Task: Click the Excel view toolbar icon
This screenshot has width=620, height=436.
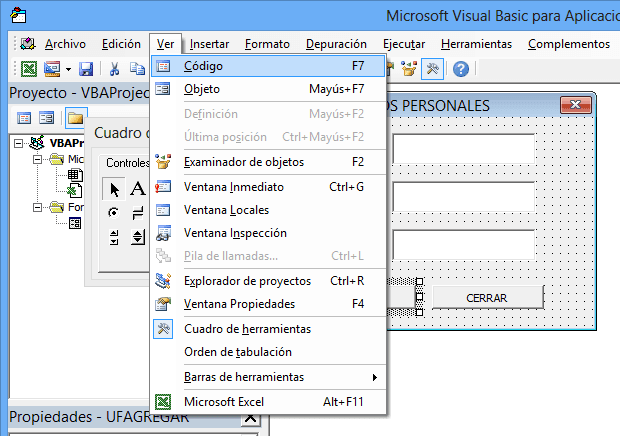Action: tap(29, 69)
